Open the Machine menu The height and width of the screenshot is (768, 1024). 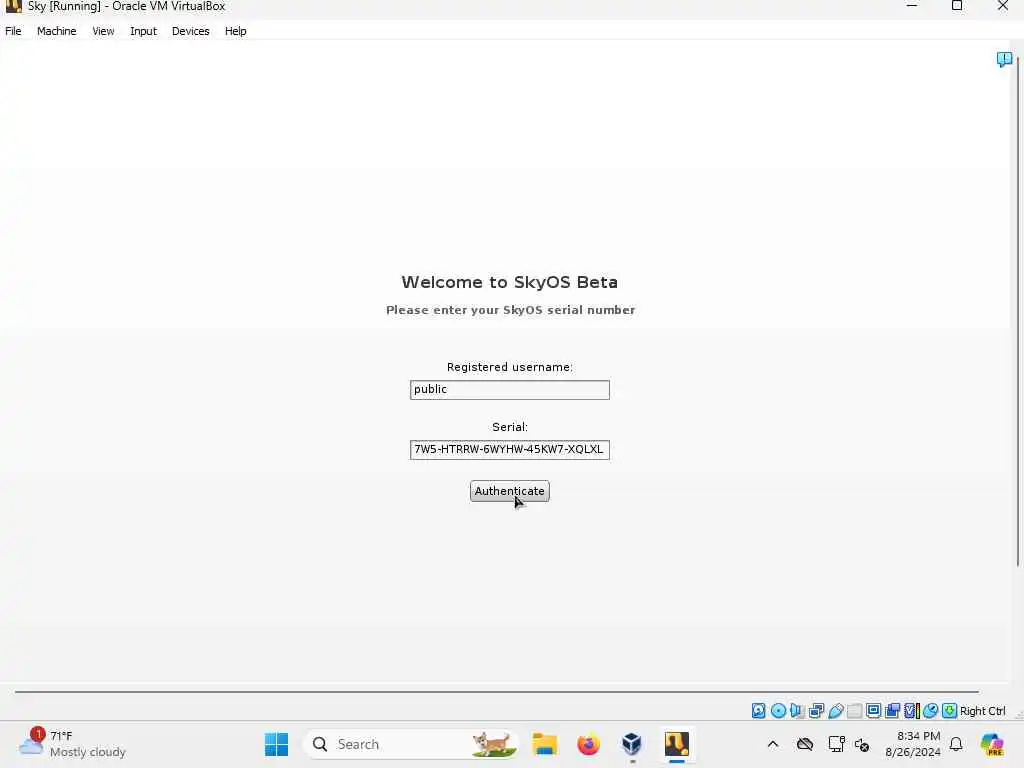click(x=57, y=31)
